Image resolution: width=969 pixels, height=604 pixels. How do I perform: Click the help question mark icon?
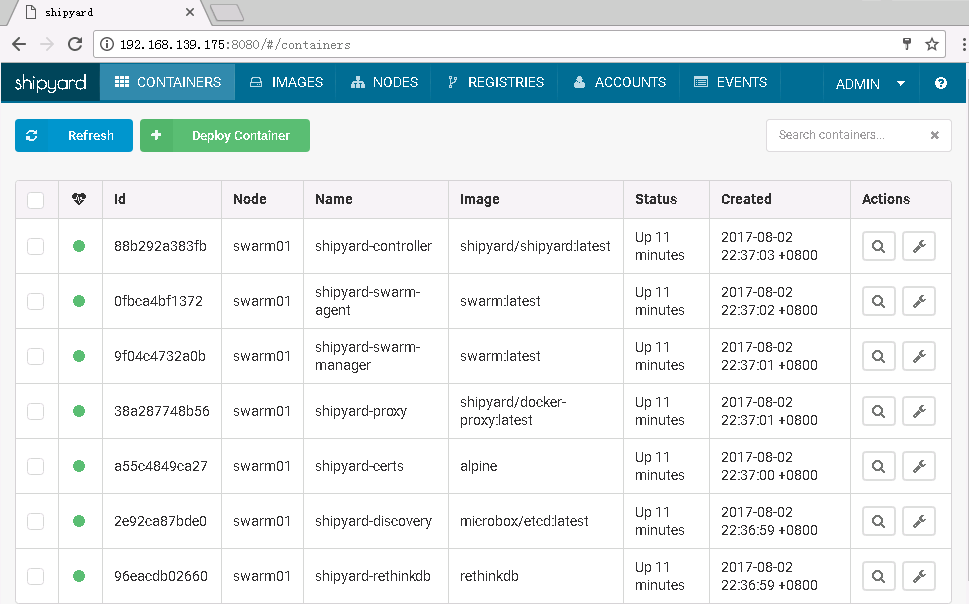(x=941, y=83)
